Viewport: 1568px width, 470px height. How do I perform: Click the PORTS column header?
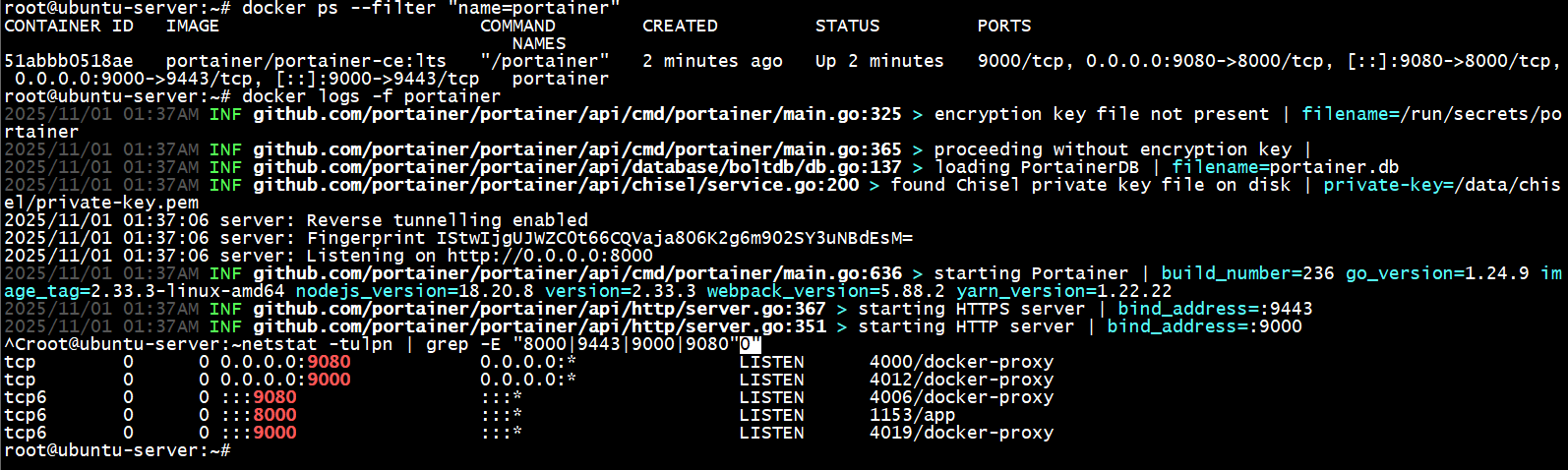1004,26
